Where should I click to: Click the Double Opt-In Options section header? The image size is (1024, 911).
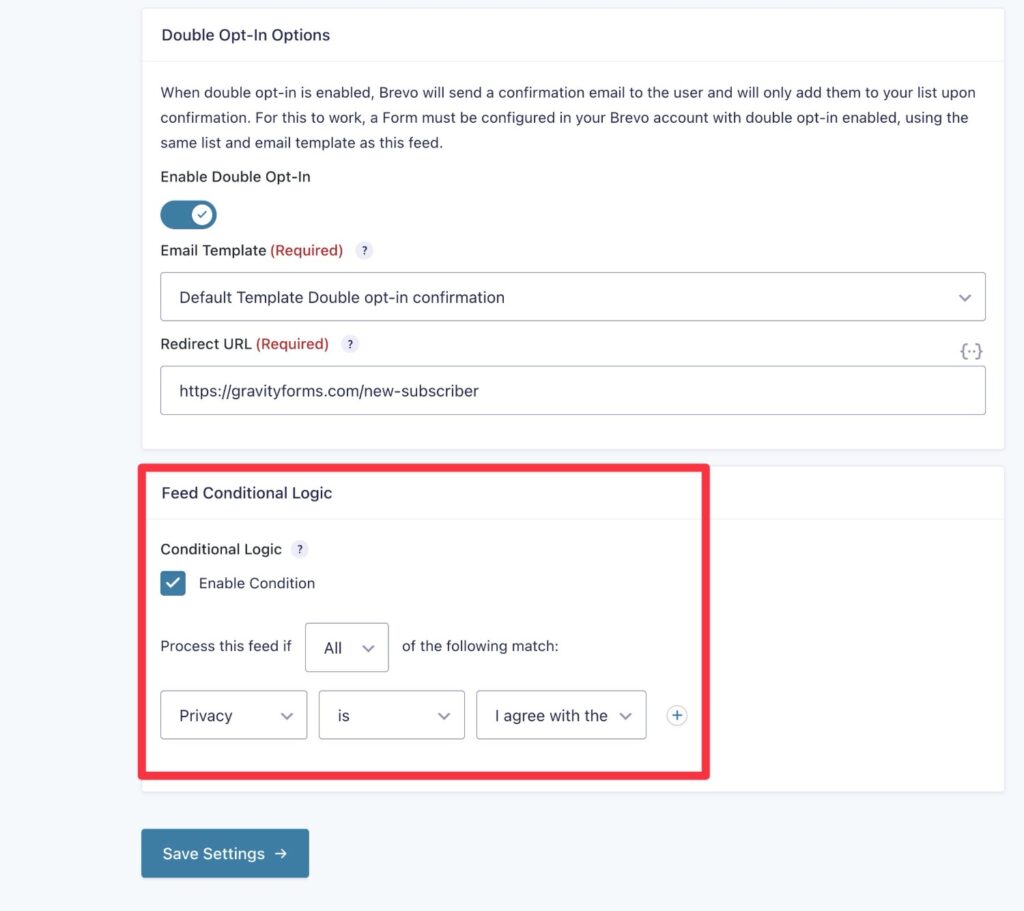(245, 34)
